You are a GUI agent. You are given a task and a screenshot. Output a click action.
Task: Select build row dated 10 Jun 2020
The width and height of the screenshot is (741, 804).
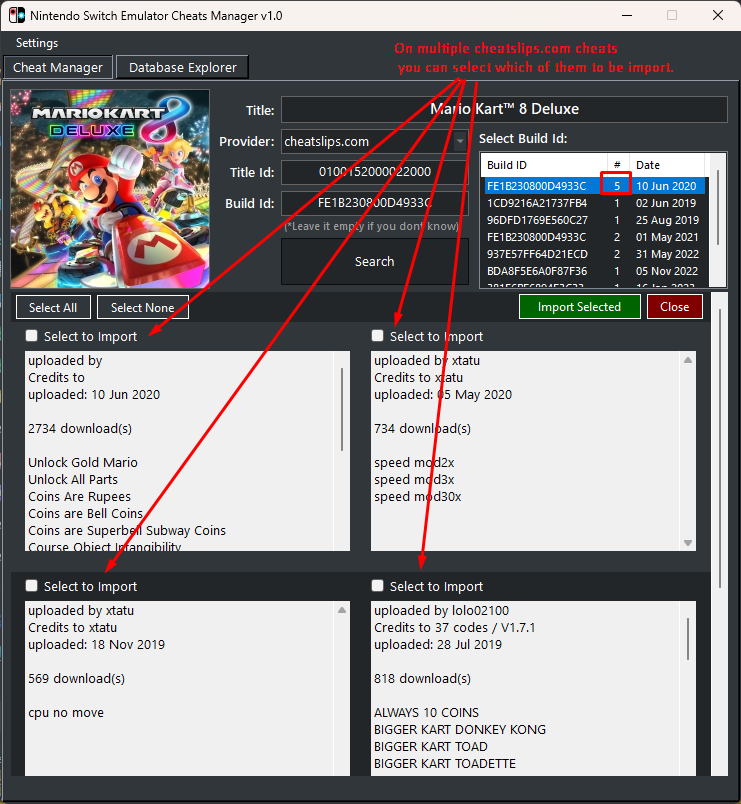click(x=595, y=186)
